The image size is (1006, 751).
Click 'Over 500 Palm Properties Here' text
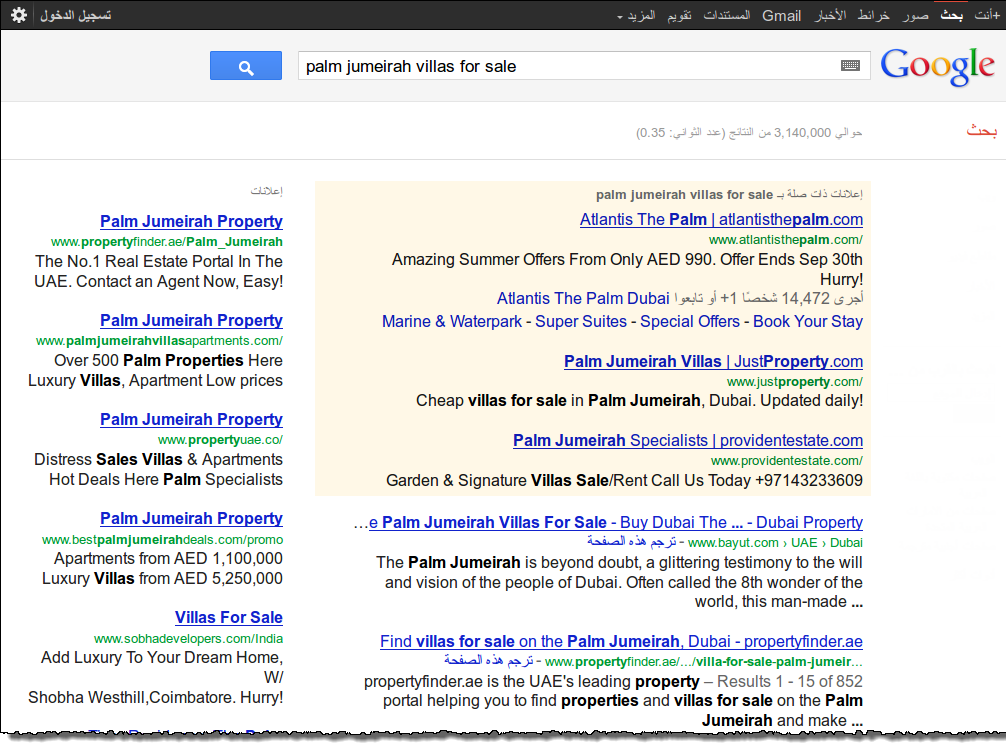[168, 360]
